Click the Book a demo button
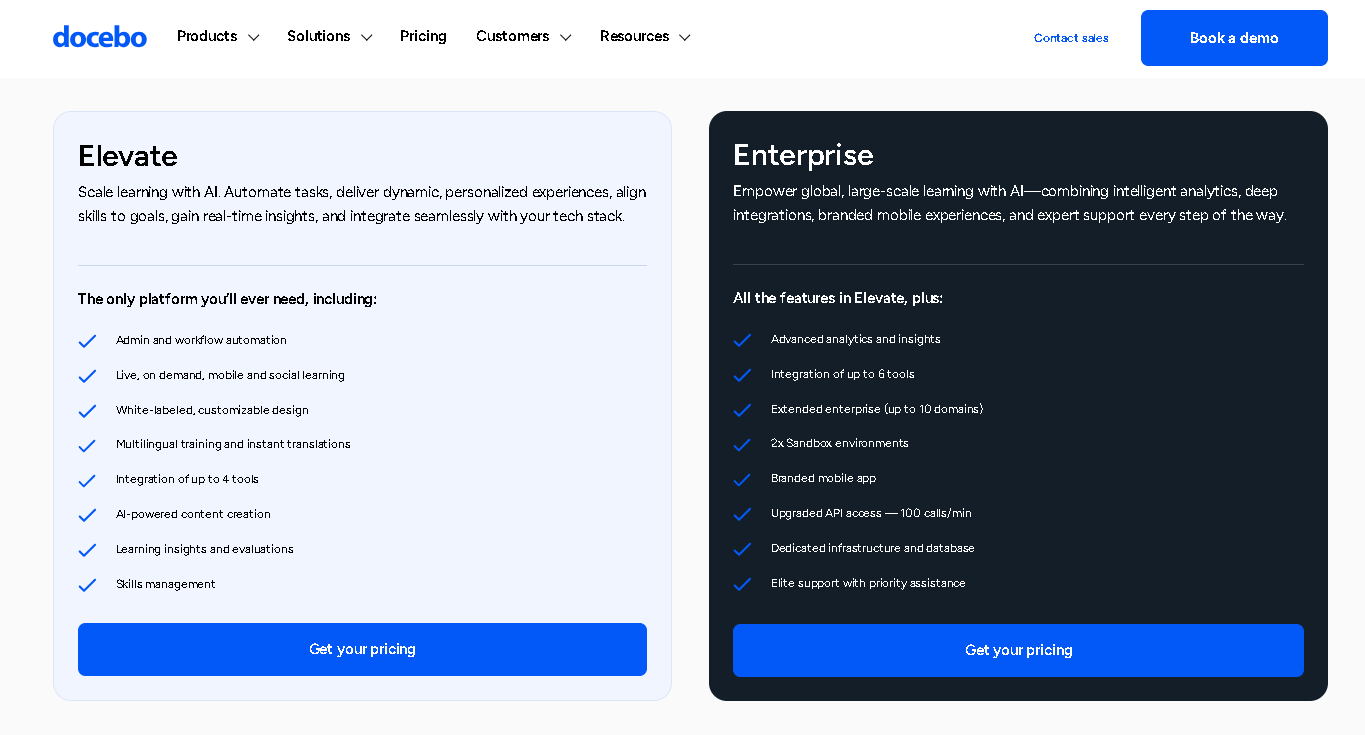 coord(1234,38)
